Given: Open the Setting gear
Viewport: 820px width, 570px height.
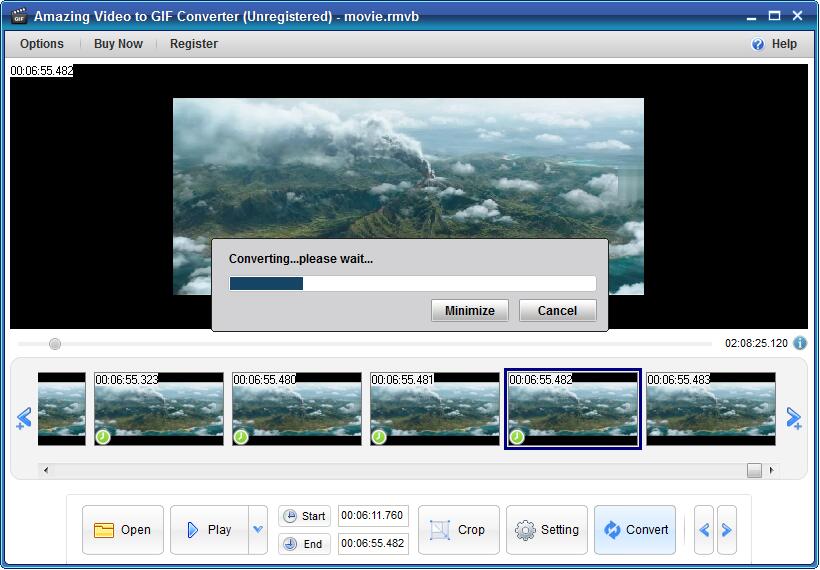Looking at the screenshot, I should (x=547, y=530).
